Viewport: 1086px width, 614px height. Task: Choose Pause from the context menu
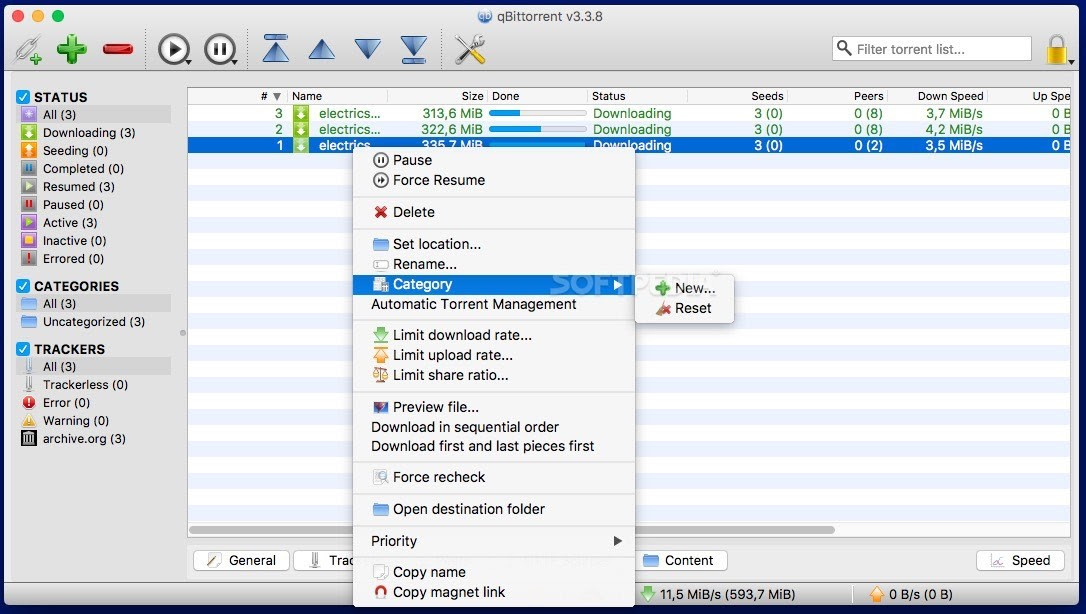click(x=494, y=160)
